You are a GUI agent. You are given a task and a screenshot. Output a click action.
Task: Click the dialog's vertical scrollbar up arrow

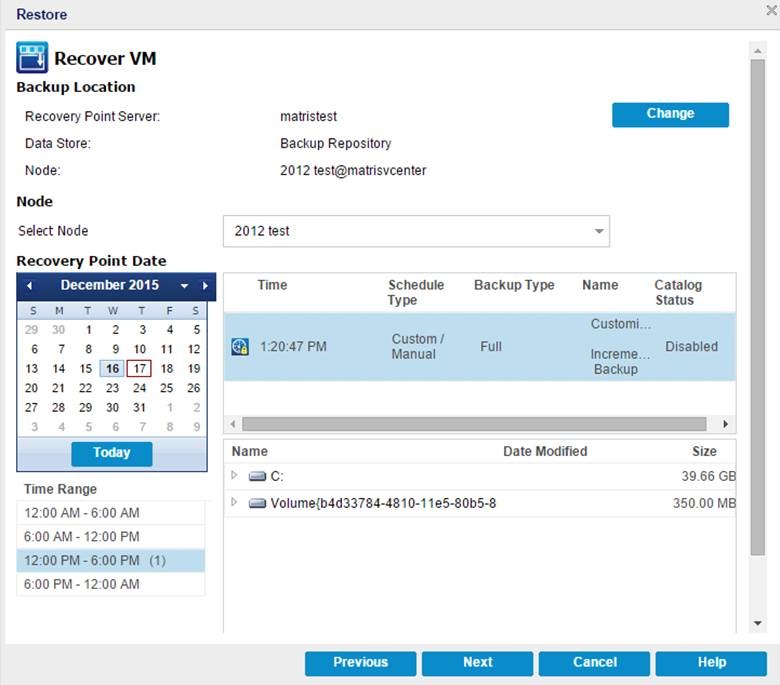[758, 51]
